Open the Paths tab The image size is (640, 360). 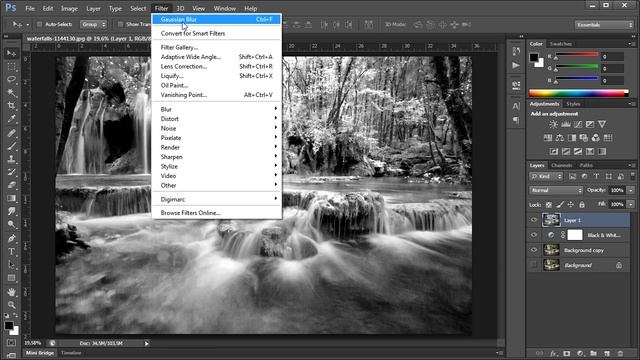[586, 165]
